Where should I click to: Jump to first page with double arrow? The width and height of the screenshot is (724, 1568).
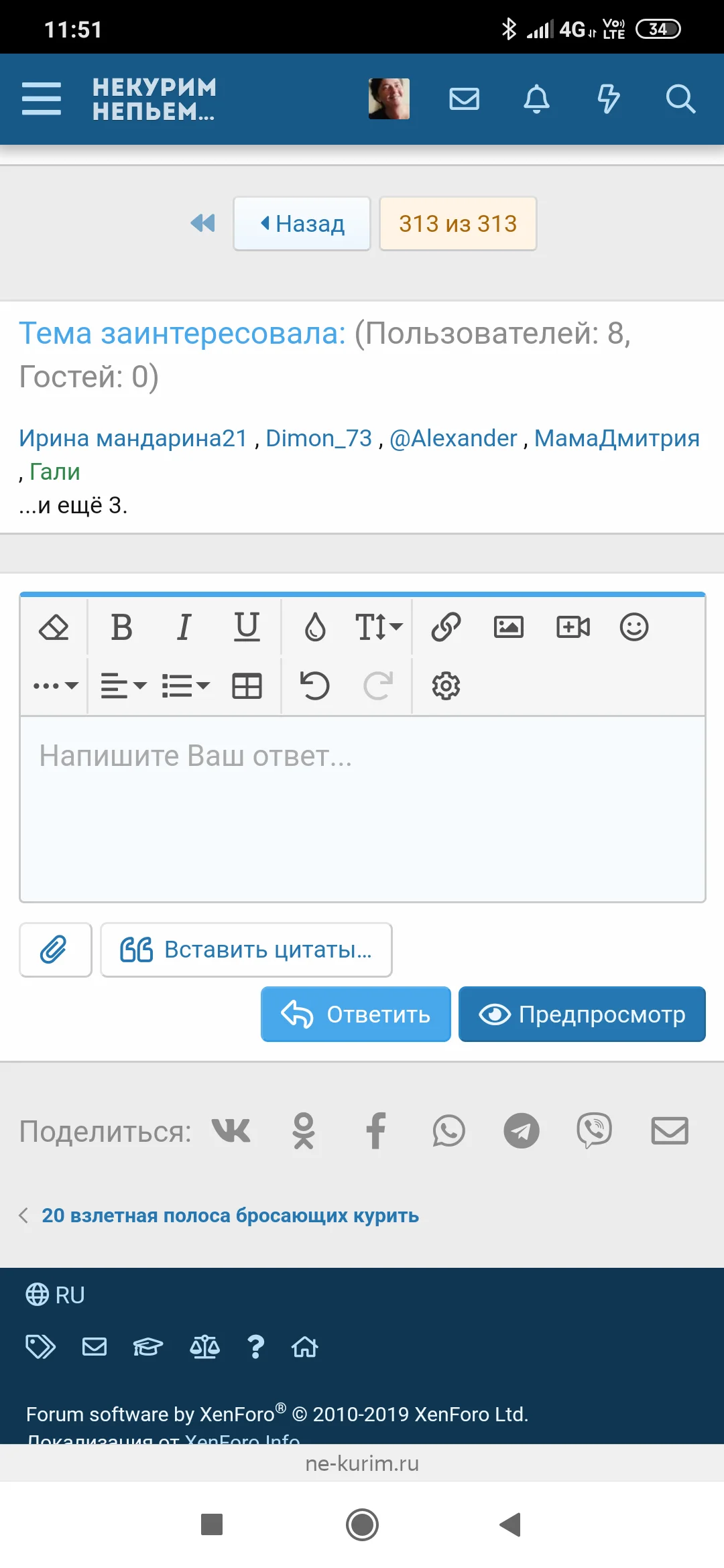click(202, 223)
